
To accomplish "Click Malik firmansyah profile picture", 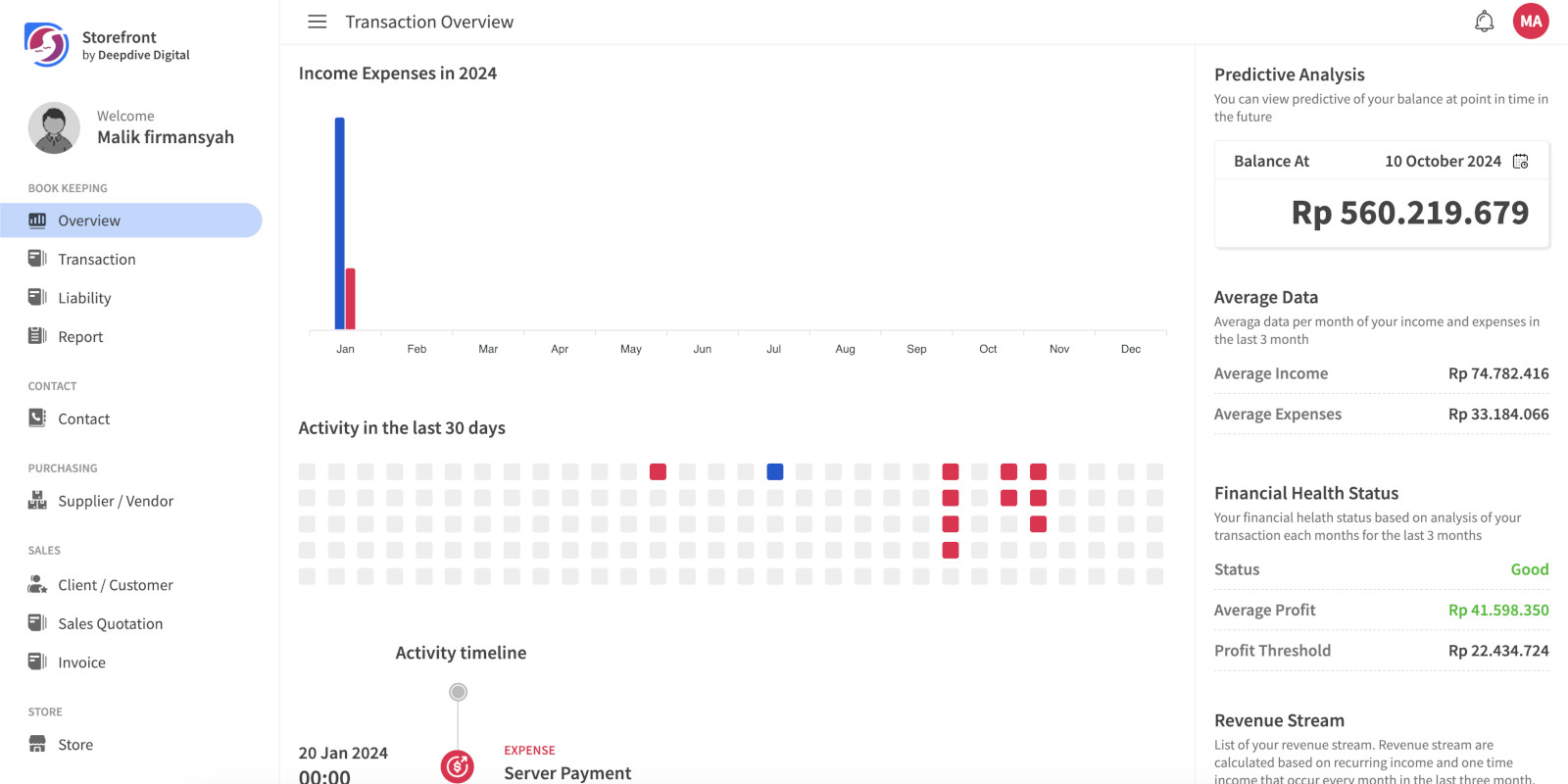I will (x=54, y=127).
